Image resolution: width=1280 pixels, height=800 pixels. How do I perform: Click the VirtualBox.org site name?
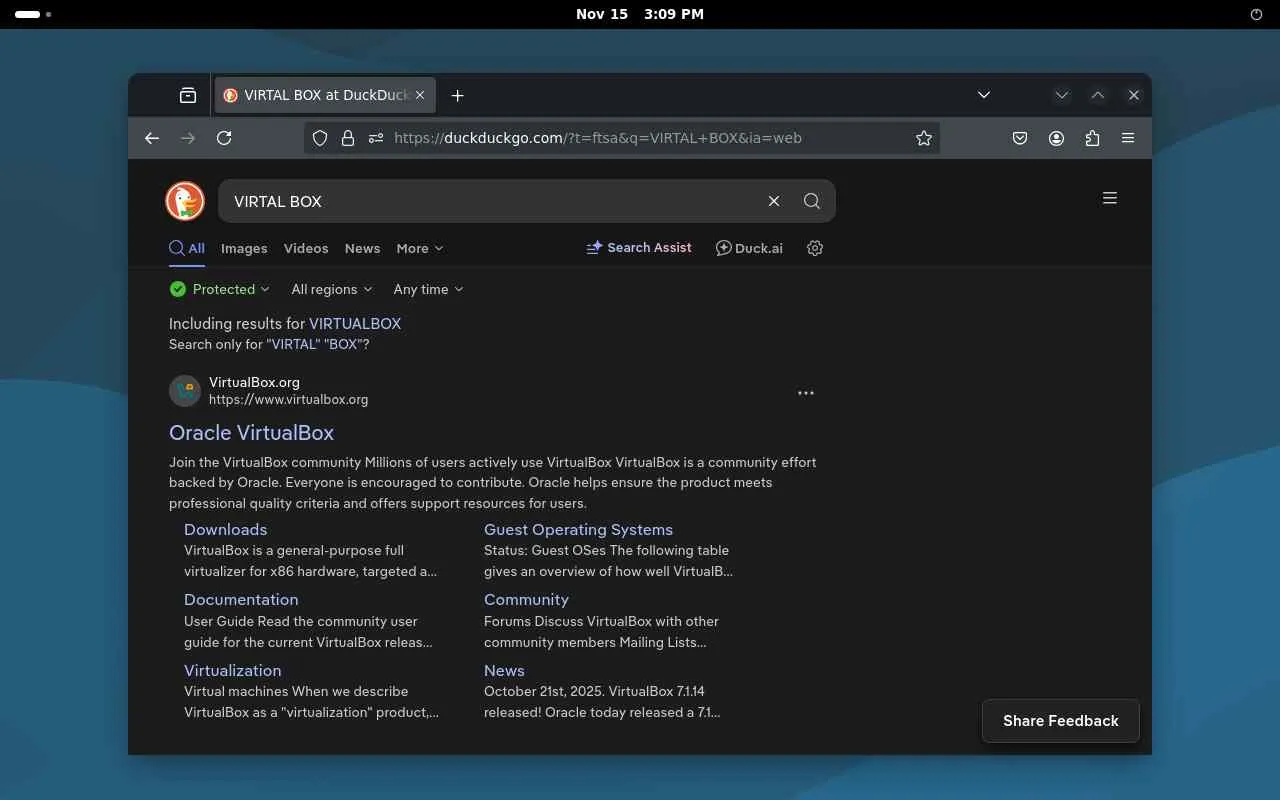pyautogui.click(x=254, y=382)
